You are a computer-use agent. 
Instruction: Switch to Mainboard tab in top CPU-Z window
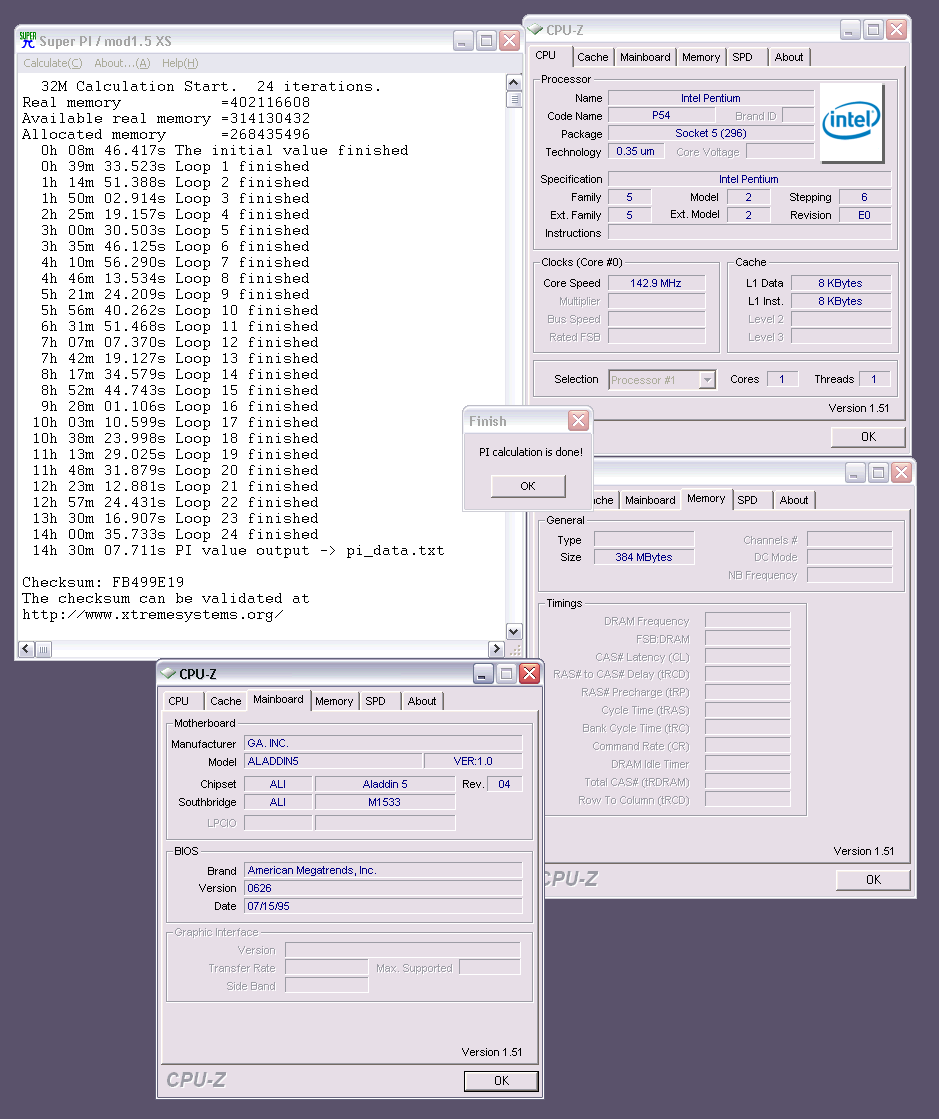[645, 57]
